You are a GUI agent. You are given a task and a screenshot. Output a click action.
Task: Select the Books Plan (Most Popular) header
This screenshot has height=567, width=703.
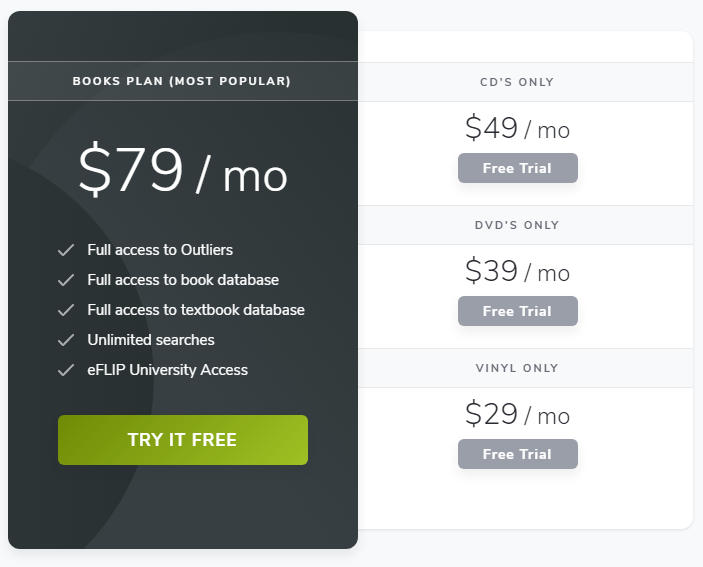pos(182,81)
